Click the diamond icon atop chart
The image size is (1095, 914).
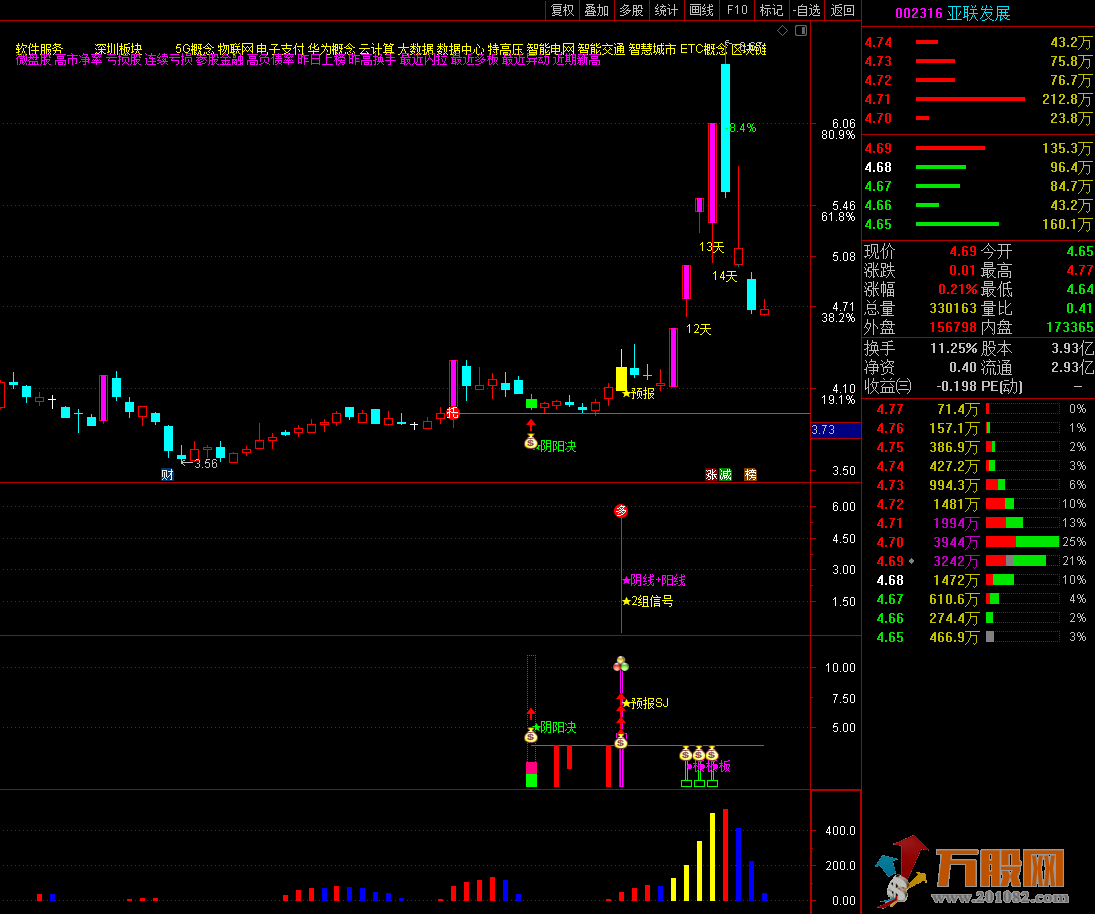[x=782, y=31]
